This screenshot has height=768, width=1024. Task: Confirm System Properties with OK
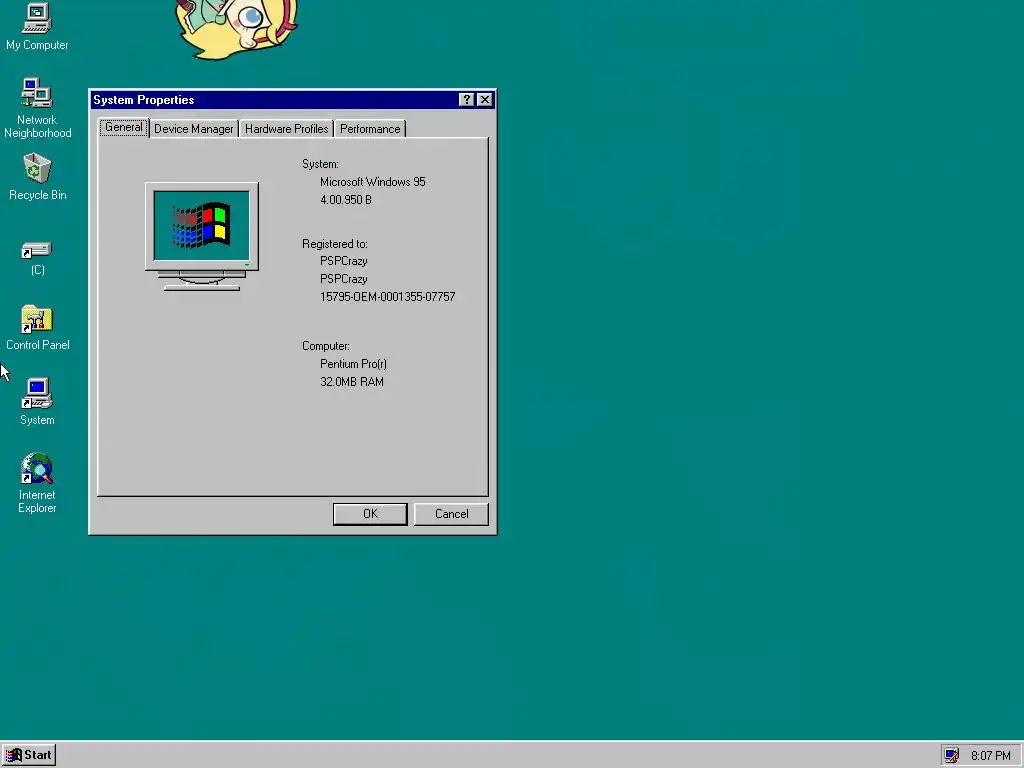[370, 514]
